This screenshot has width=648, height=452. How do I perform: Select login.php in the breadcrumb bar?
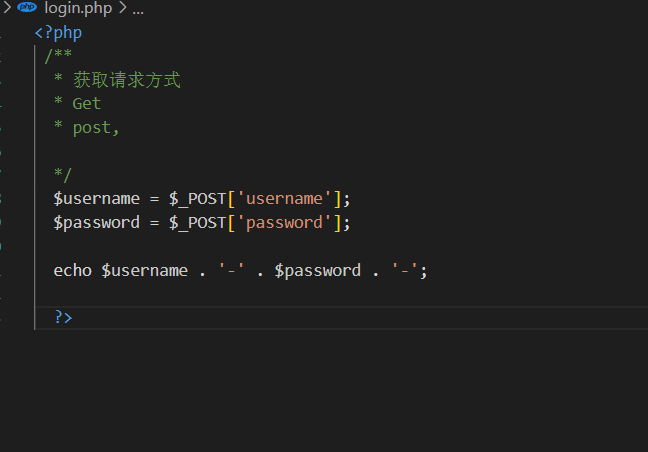78,8
